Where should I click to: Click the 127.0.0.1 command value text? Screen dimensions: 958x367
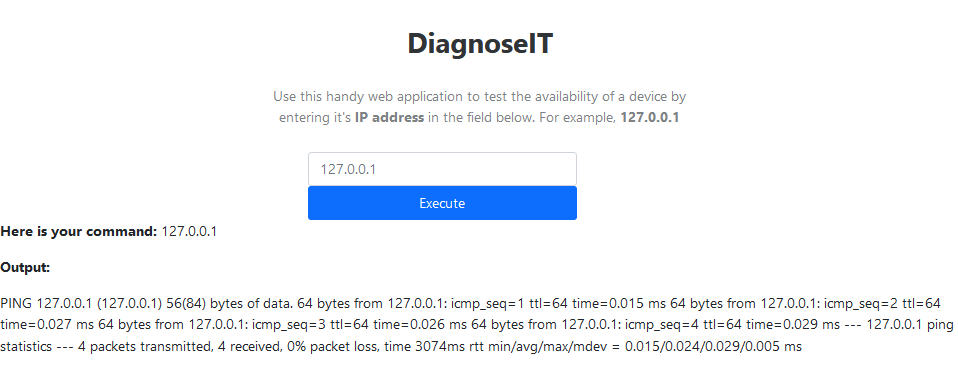[x=189, y=232]
